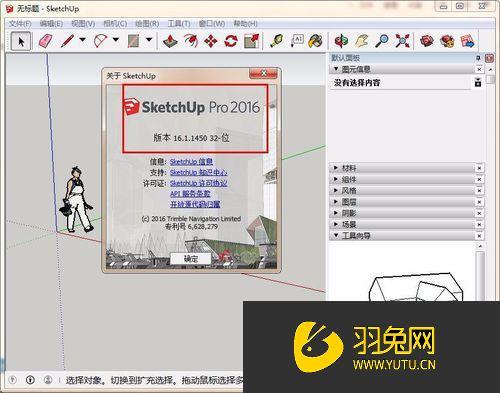Close the 关于 SketchUp dialog
This screenshot has width=500, height=393.
263,74
